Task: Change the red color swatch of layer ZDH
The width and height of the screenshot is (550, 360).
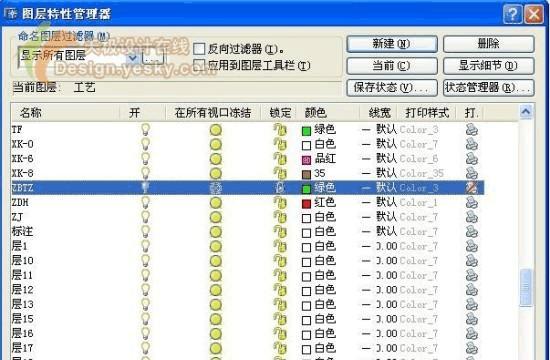Action: tap(306, 204)
